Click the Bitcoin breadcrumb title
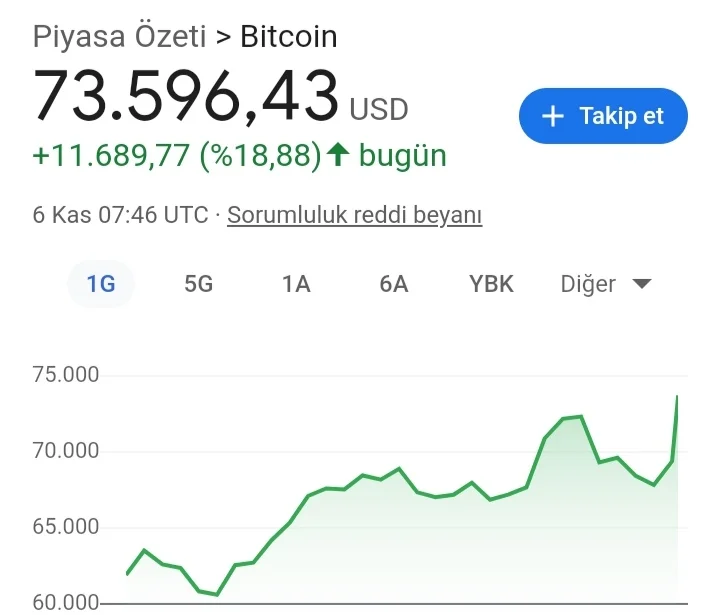Image resolution: width=720 pixels, height=615 pixels. click(289, 37)
